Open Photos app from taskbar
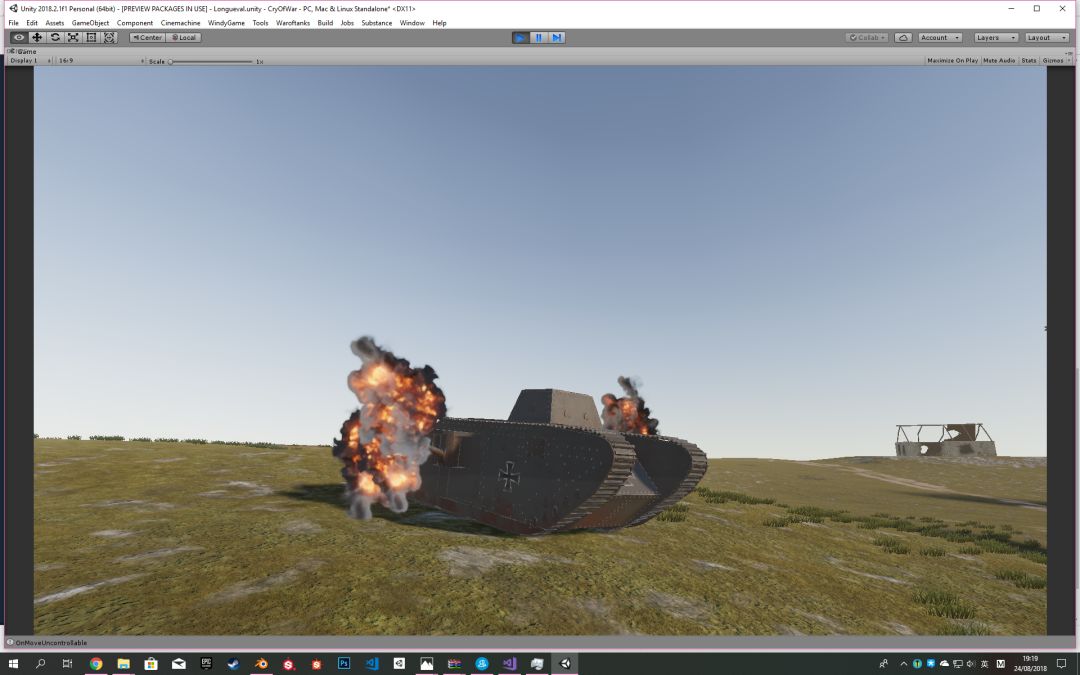 [x=426, y=664]
